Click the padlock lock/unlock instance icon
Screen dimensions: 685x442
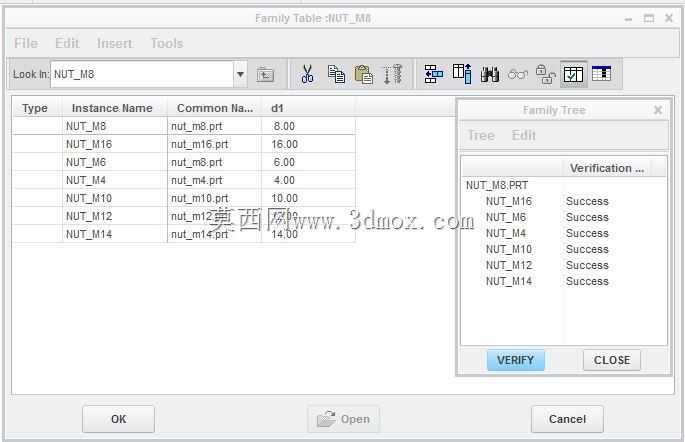pyautogui.click(x=546, y=74)
